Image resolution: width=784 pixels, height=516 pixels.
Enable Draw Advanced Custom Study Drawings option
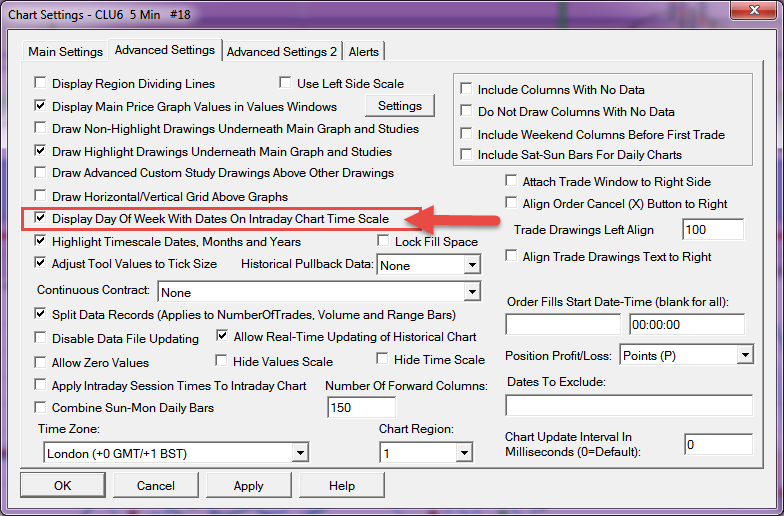click(x=40, y=172)
